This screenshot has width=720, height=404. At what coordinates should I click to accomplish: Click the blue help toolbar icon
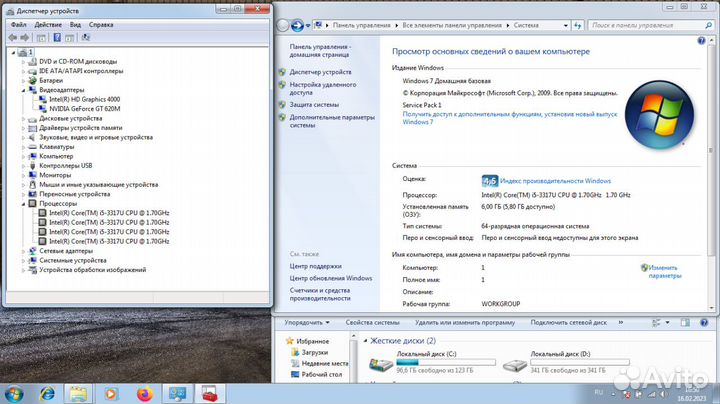coord(57,38)
